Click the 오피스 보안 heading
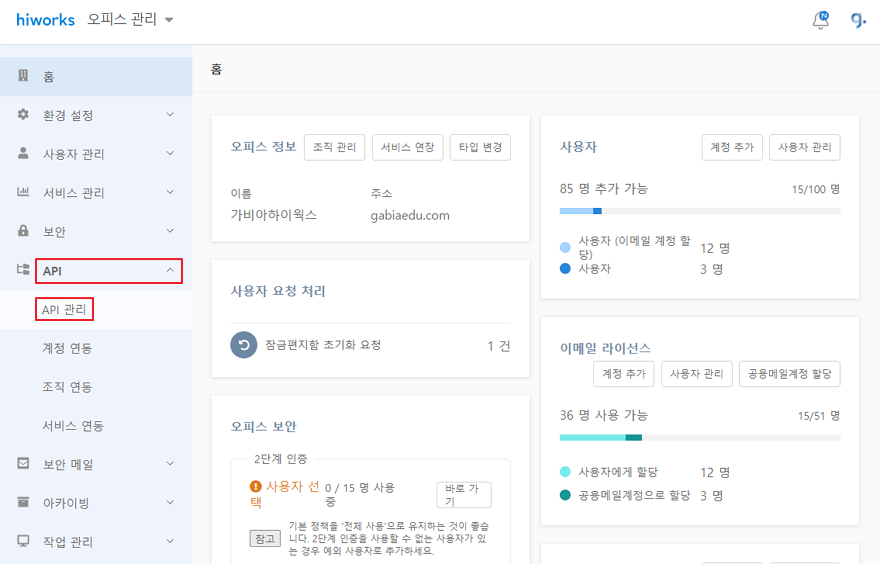Viewport: 880px width, 564px height. (x=263, y=427)
